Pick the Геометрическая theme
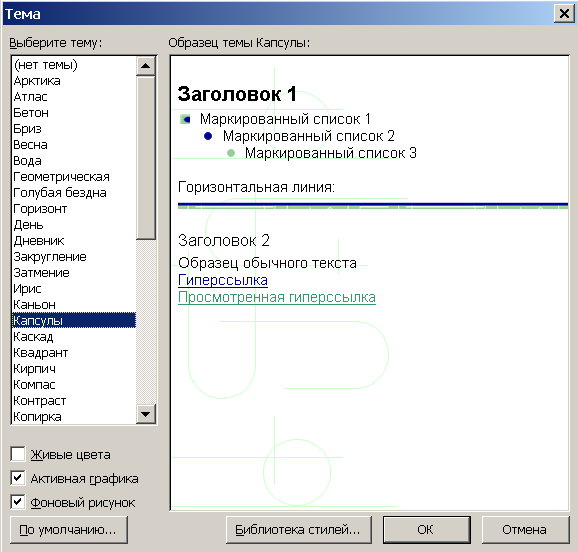Screen dimensions: 578x552 74,177
